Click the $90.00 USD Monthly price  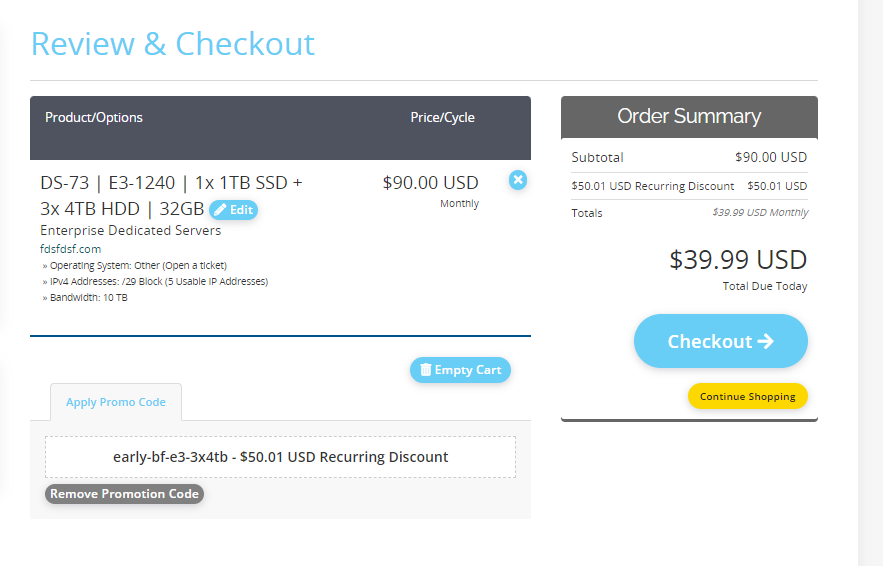point(430,191)
